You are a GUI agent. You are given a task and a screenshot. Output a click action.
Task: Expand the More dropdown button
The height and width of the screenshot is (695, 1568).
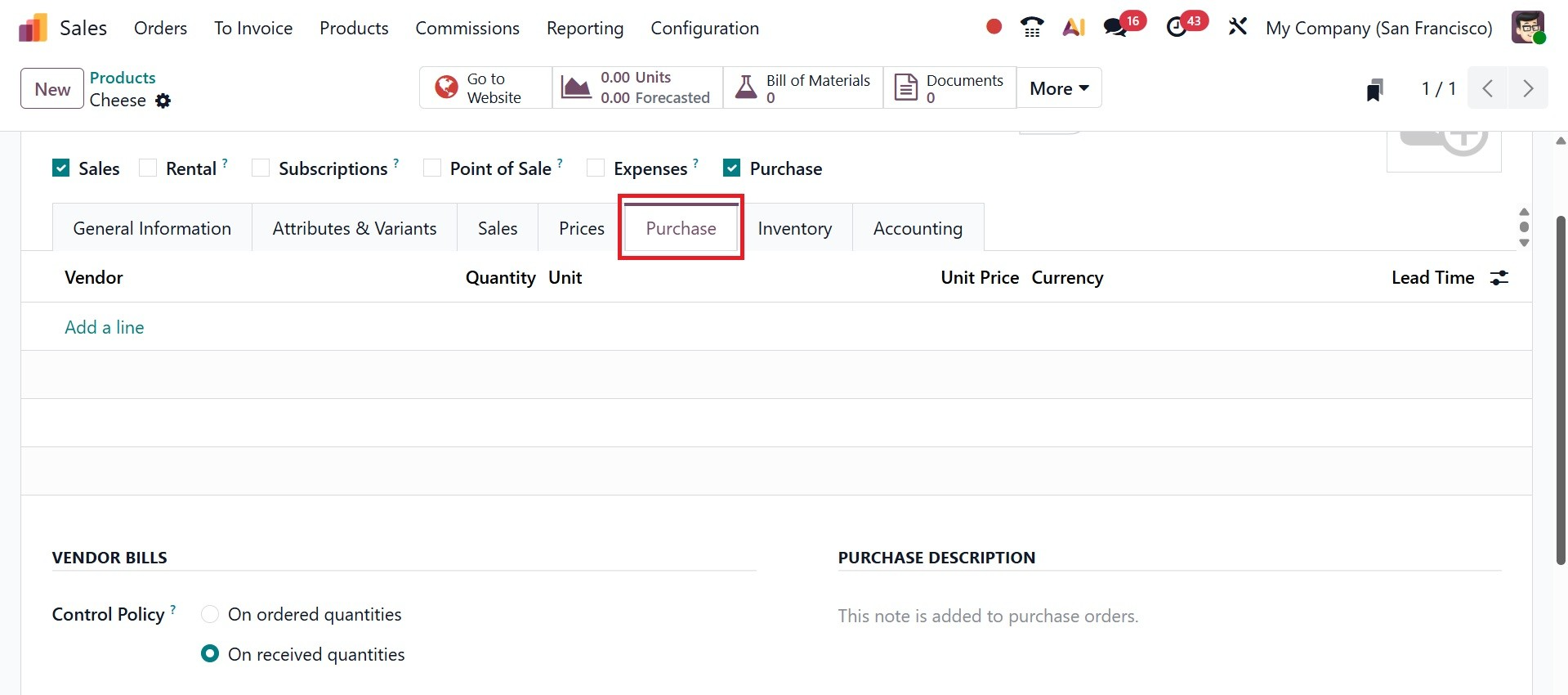(x=1059, y=88)
